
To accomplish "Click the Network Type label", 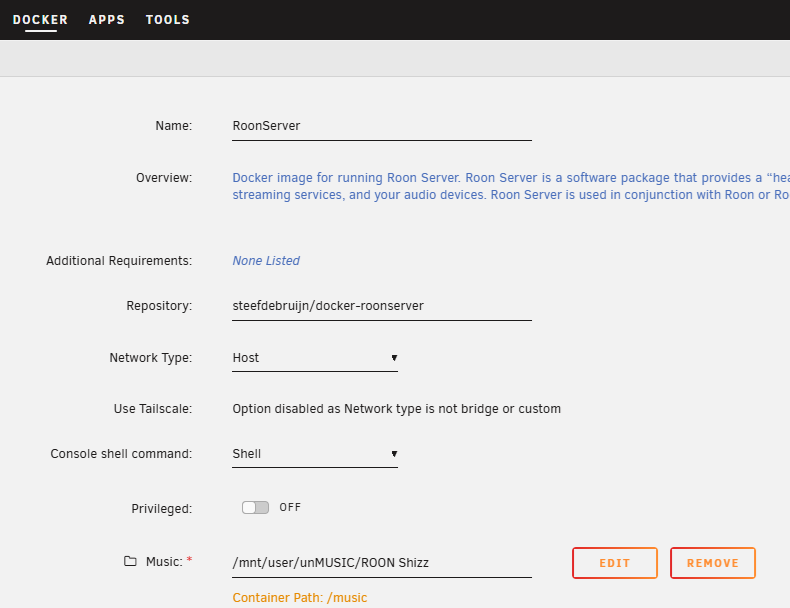I will click(150, 358).
